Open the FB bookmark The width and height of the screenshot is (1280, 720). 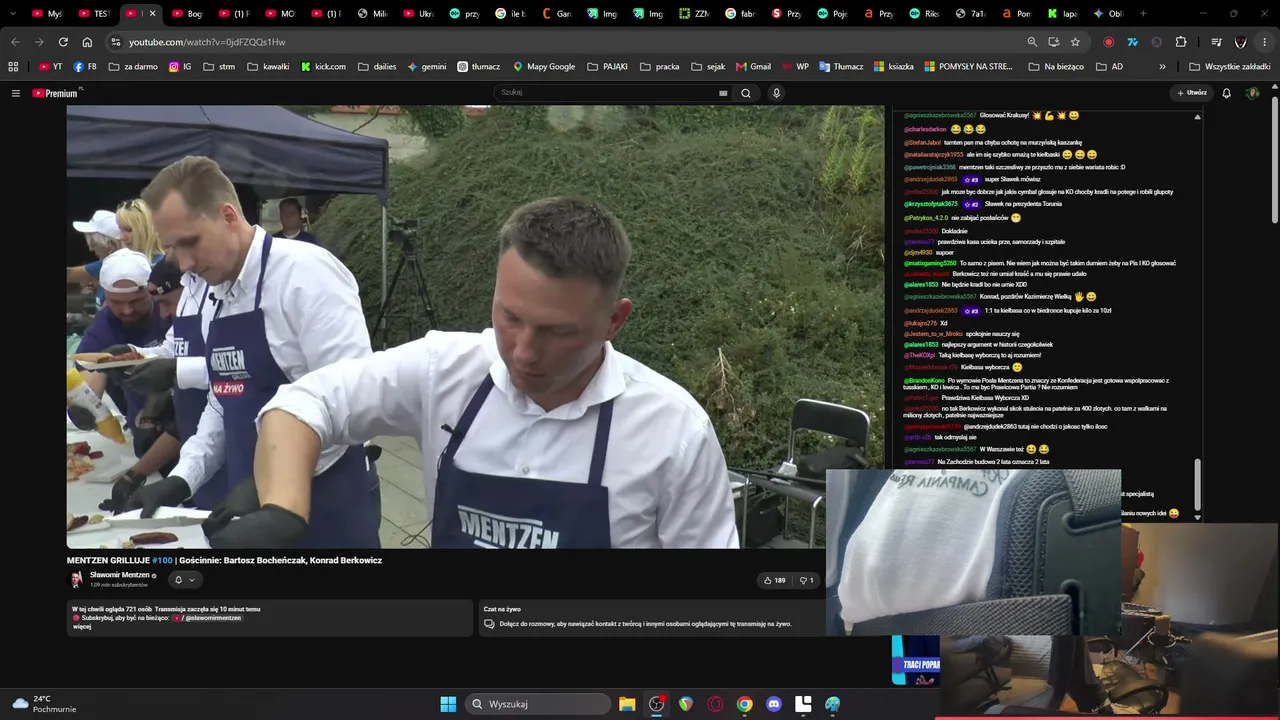(86, 67)
